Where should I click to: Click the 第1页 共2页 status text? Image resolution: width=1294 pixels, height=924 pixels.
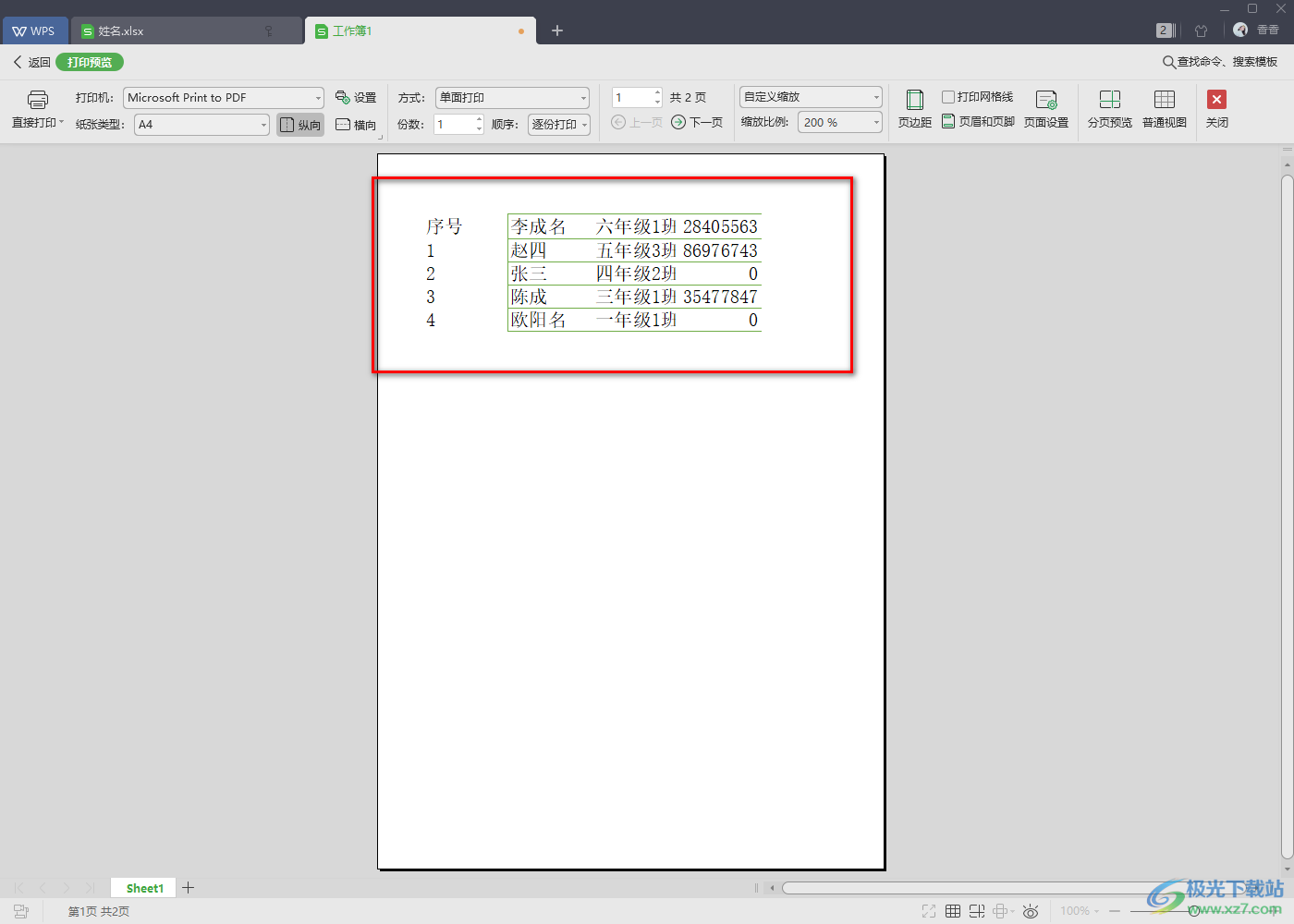click(x=99, y=911)
